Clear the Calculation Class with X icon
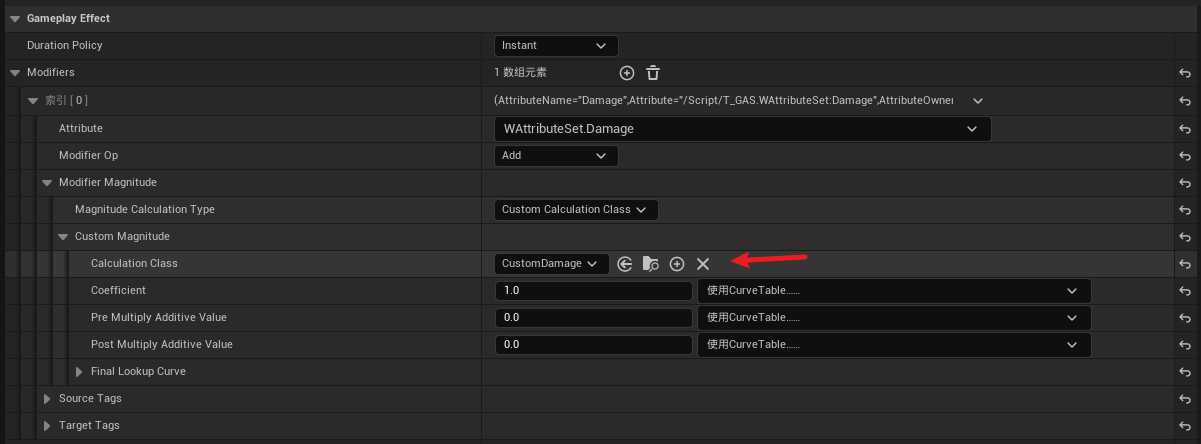The height and width of the screenshot is (444, 1201). (703, 264)
